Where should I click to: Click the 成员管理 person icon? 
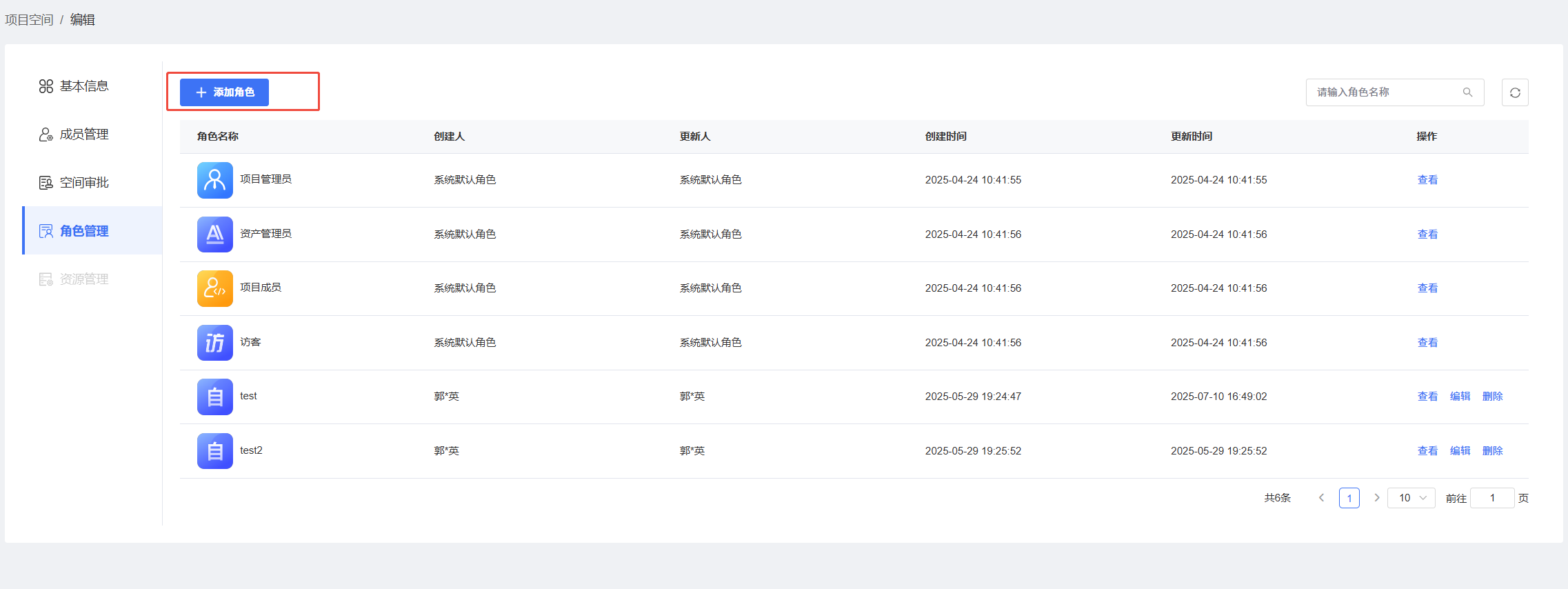coord(46,134)
